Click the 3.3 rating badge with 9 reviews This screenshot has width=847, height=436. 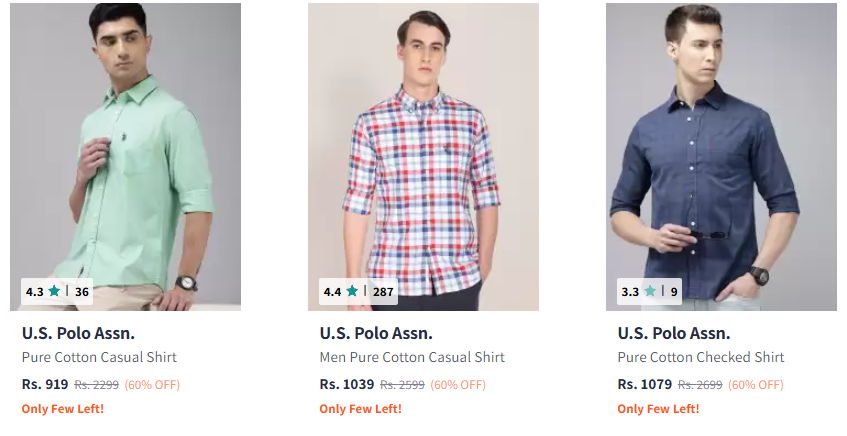tap(649, 292)
